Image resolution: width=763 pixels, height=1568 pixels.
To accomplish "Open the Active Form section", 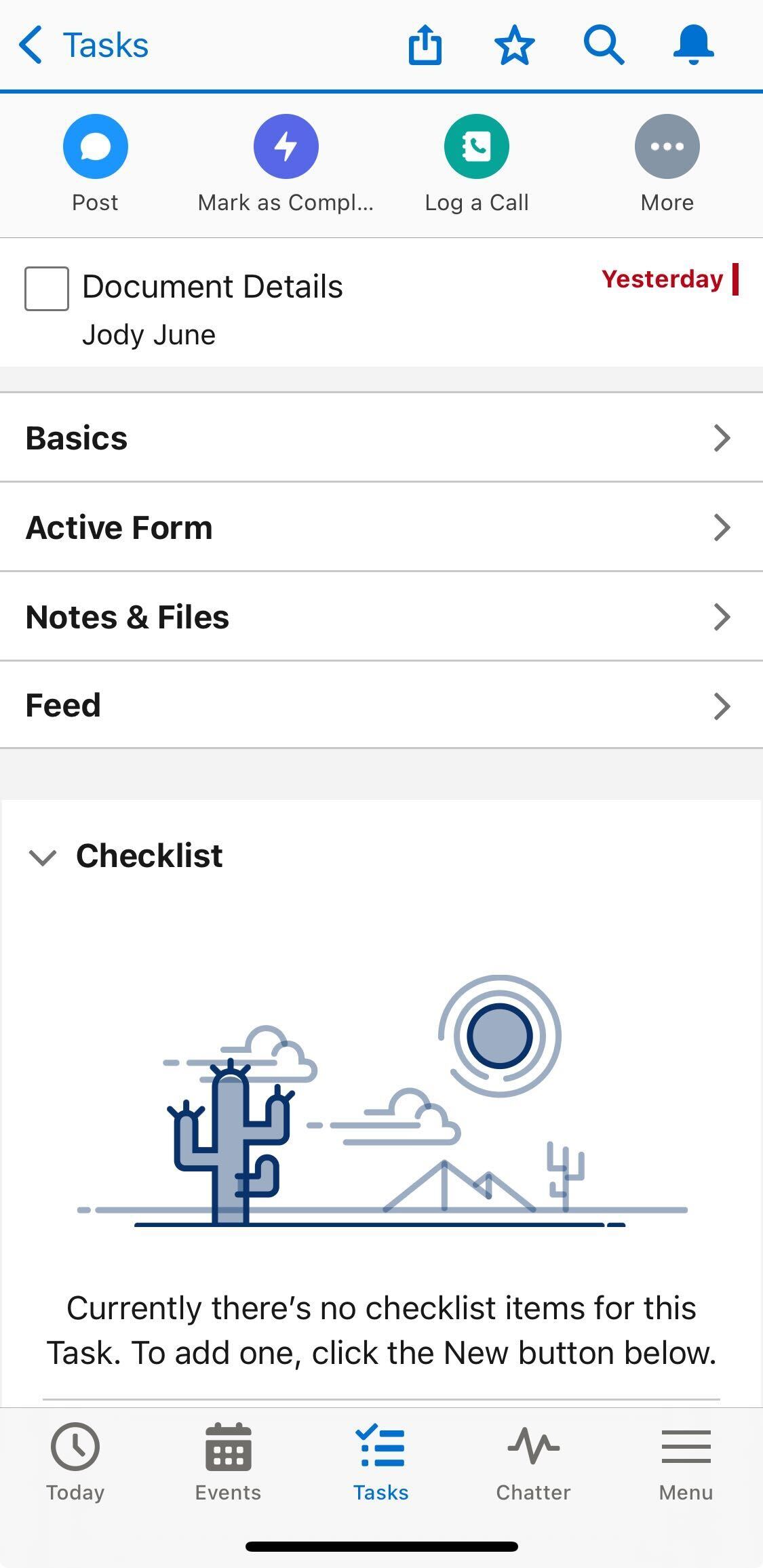I will click(x=381, y=527).
